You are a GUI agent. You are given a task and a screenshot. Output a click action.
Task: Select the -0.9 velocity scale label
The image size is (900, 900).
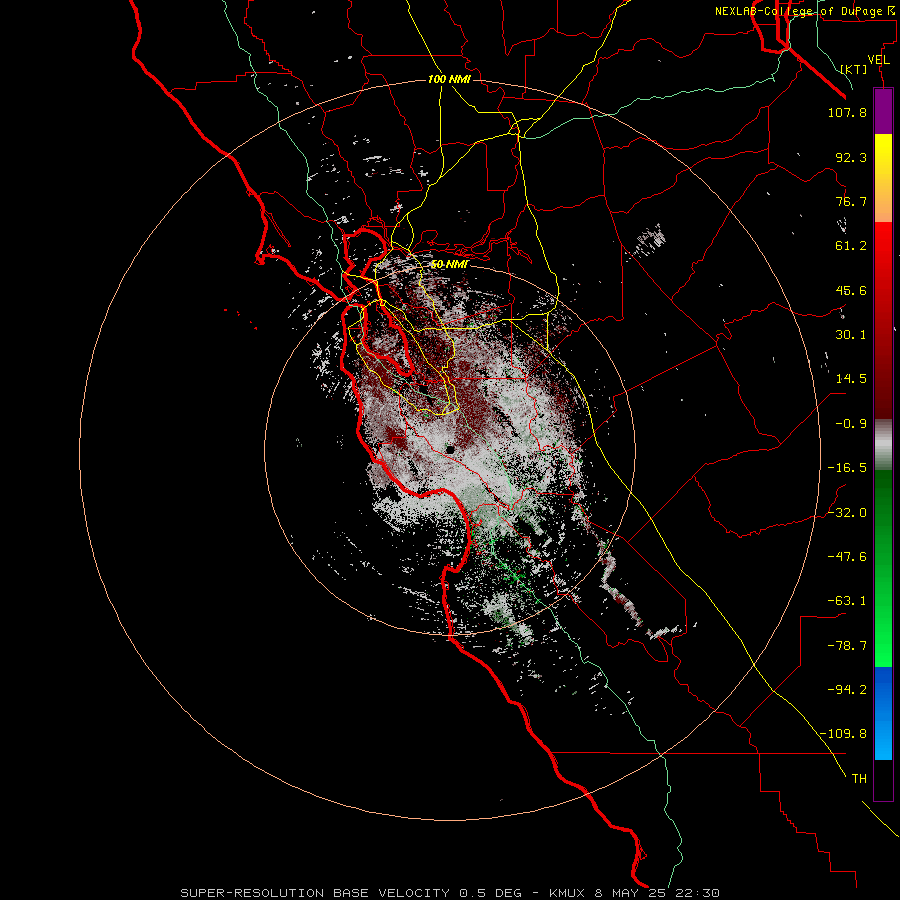[x=851, y=424]
